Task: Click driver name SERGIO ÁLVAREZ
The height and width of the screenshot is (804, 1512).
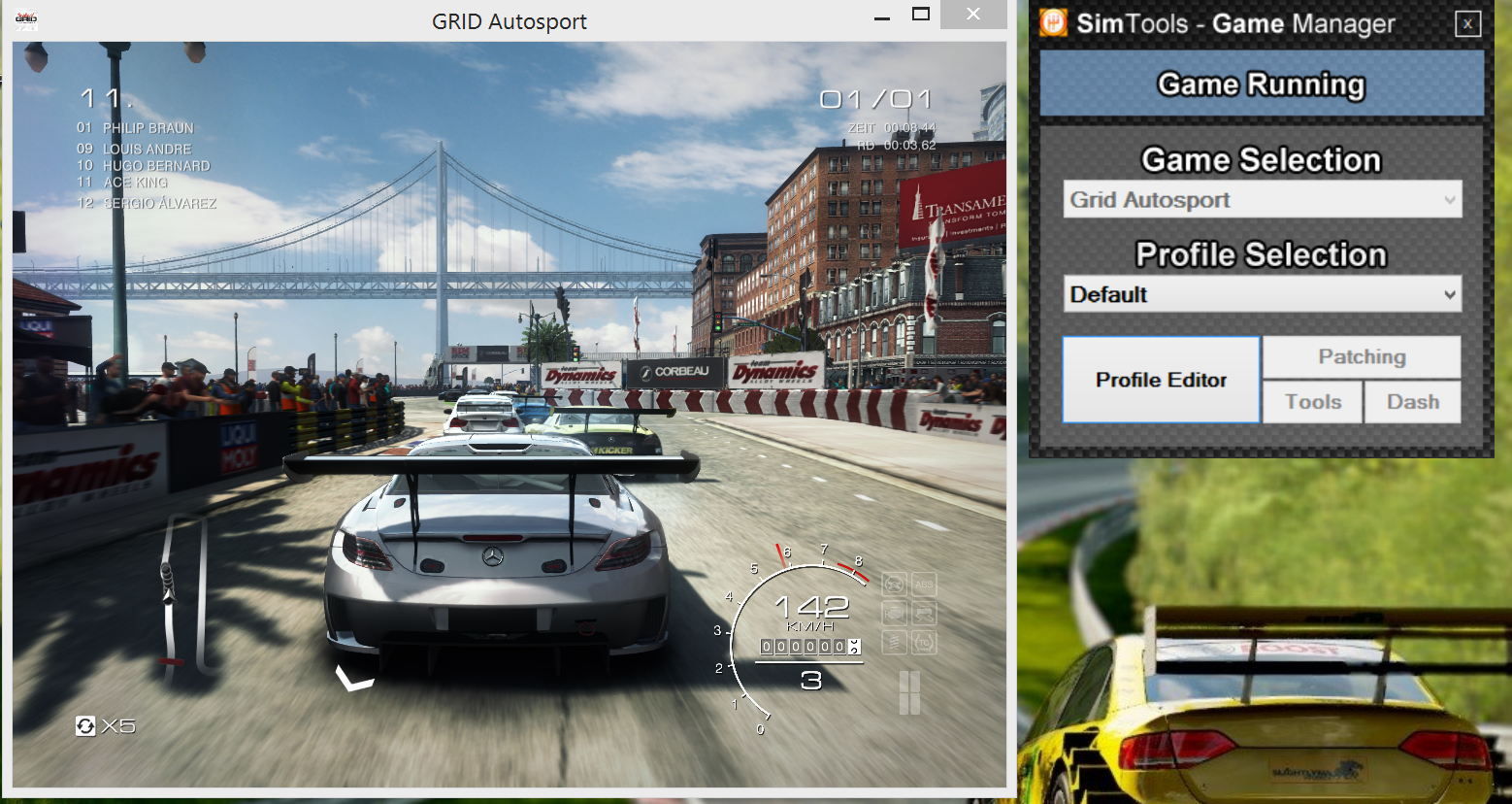Action: 160,204
